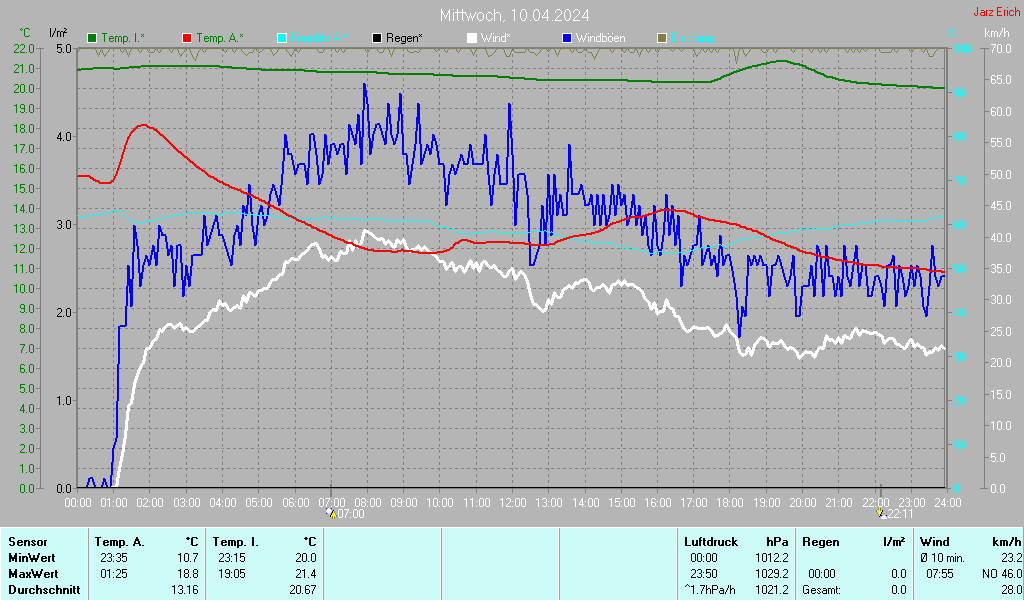Viewport: 1024px width, 600px height.
Task: Click the MaxWert row label
Action: [32, 573]
